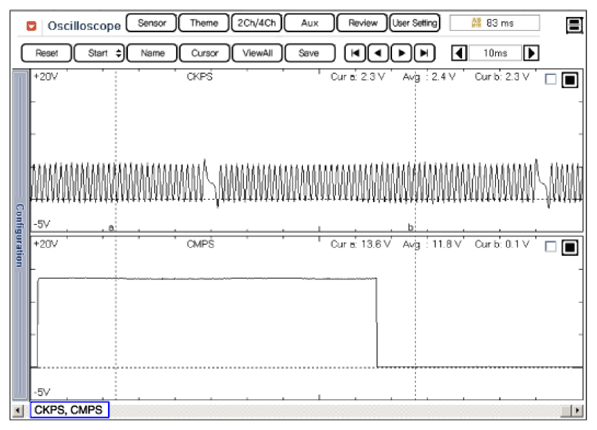The height and width of the screenshot is (430, 597).
Task: Increase time base with right arrow
Action: [x=531, y=53]
